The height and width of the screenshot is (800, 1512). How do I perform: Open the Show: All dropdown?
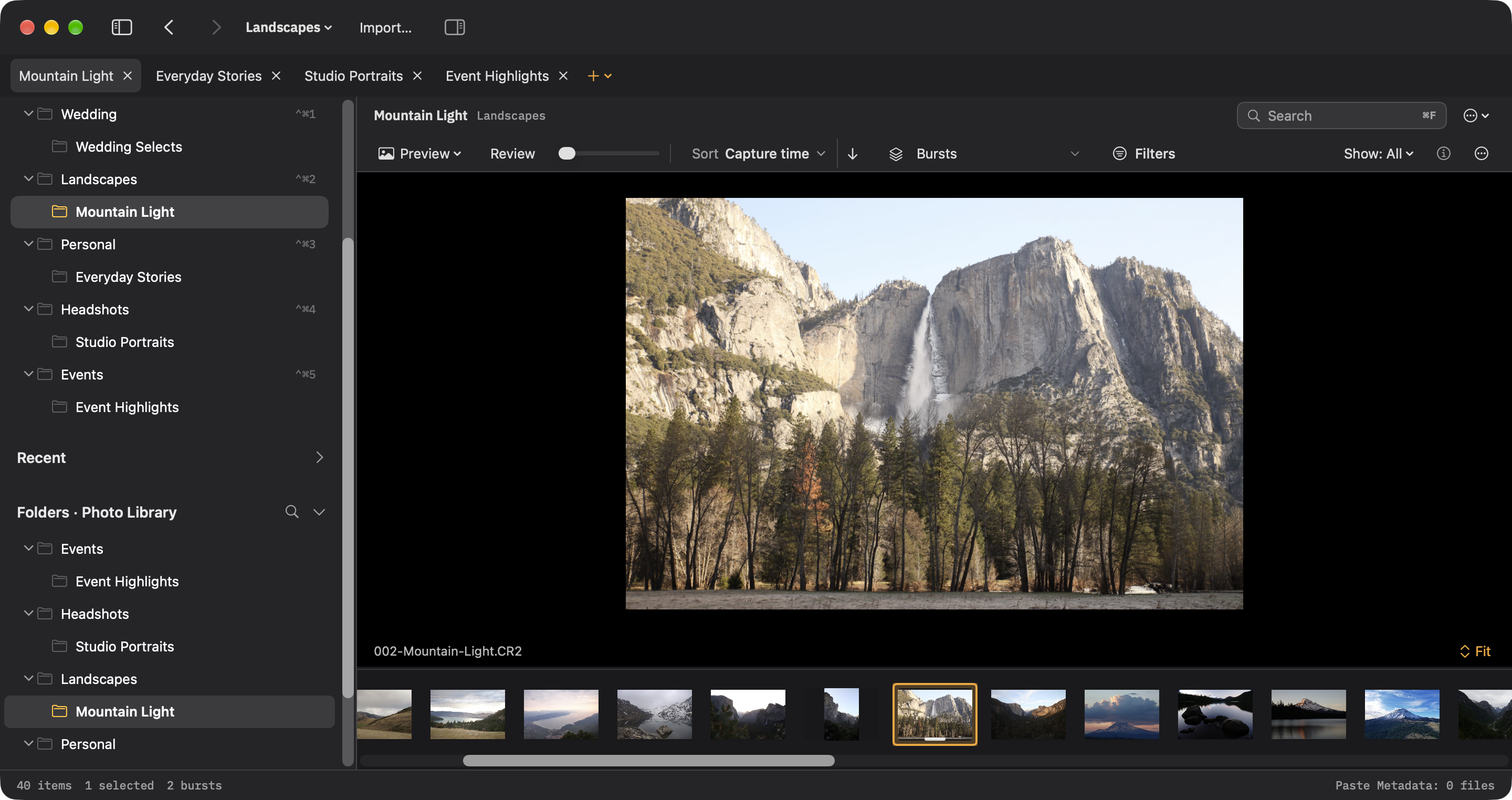click(x=1378, y=154)
